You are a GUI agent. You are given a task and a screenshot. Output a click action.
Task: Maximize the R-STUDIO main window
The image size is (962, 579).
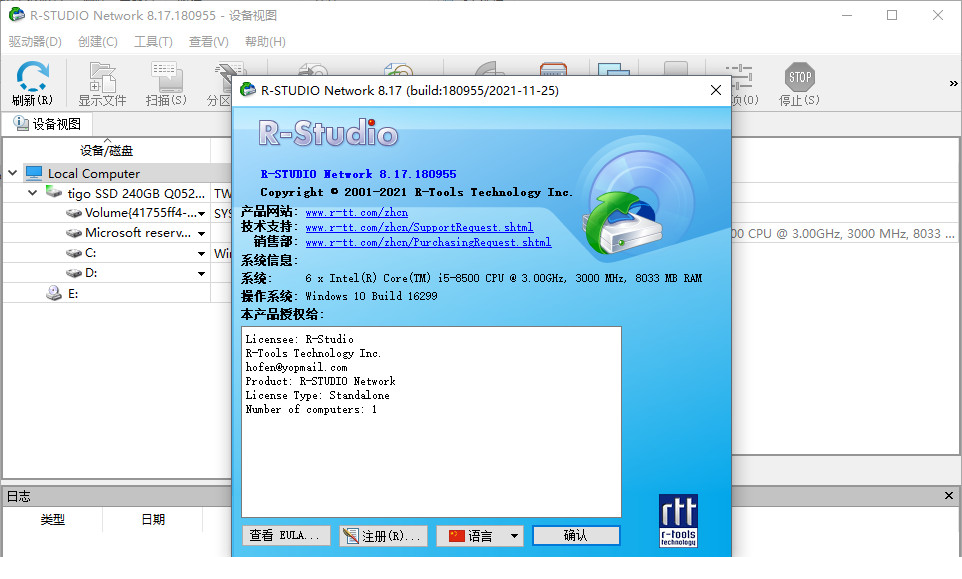pos(892,15)
